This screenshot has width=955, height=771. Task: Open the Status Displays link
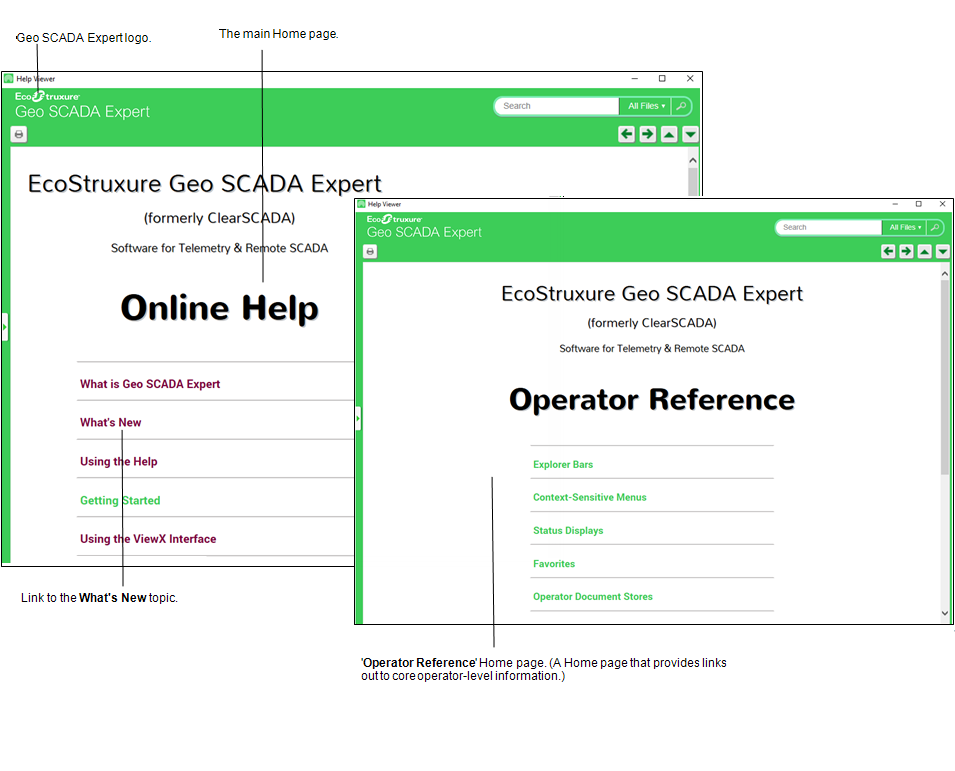click(x=568, y=530)
